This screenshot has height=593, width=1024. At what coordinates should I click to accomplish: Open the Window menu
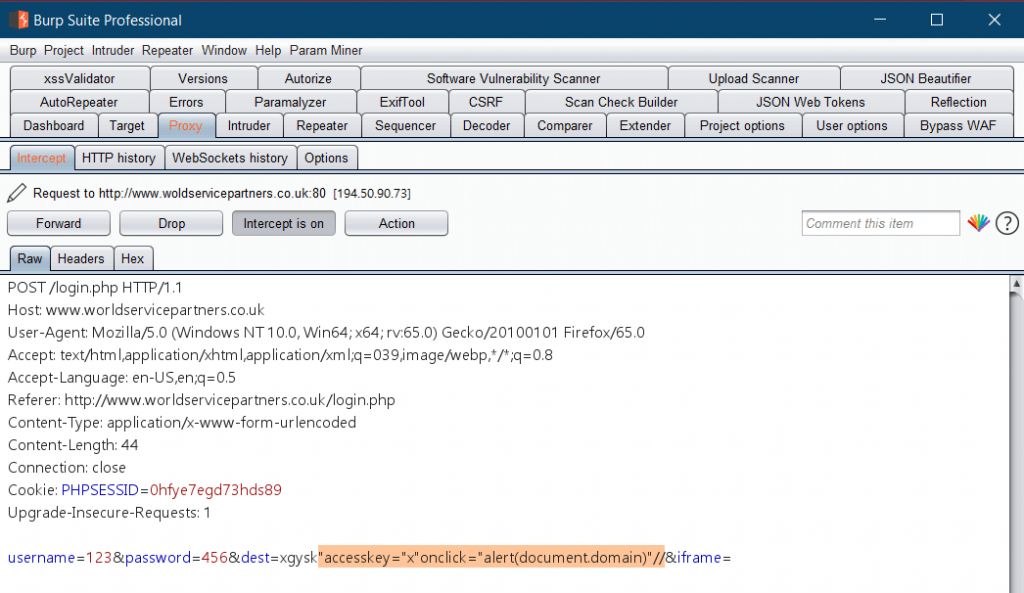(224, 50)
